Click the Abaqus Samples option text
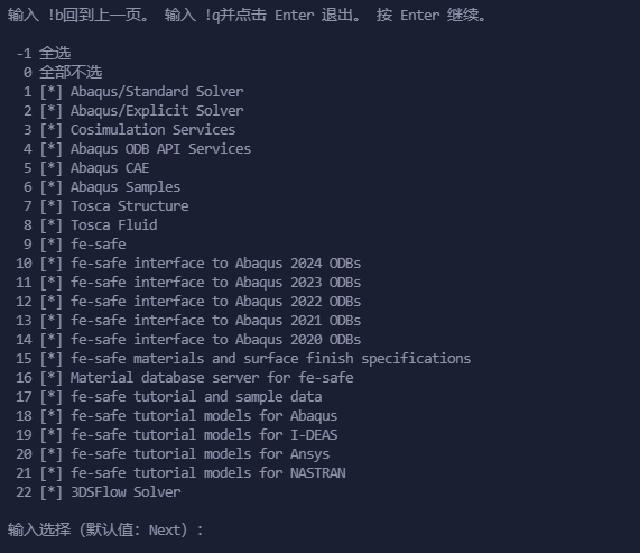Screen dimensions: 640x553 tap(125, 187)
